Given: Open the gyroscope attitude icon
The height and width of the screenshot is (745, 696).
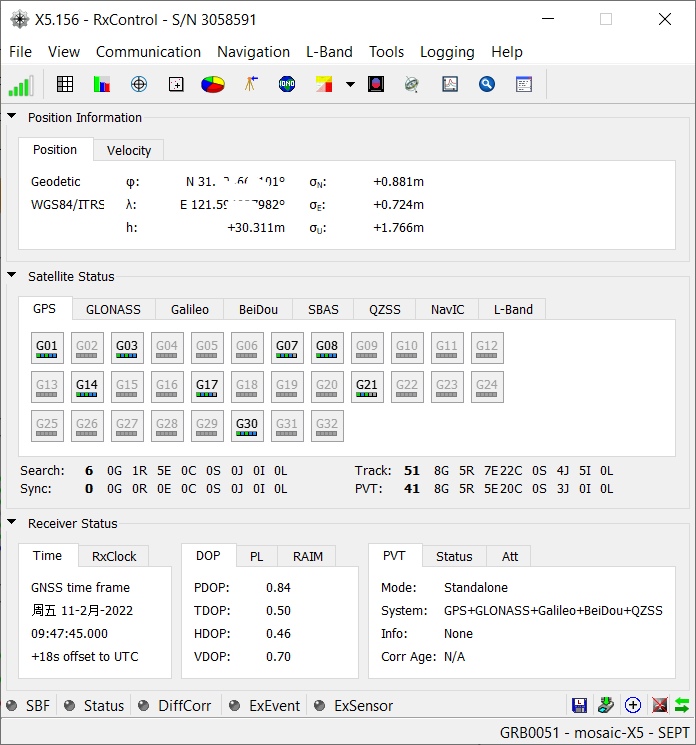Looking at the screenshot, I should tap(411, 85).
